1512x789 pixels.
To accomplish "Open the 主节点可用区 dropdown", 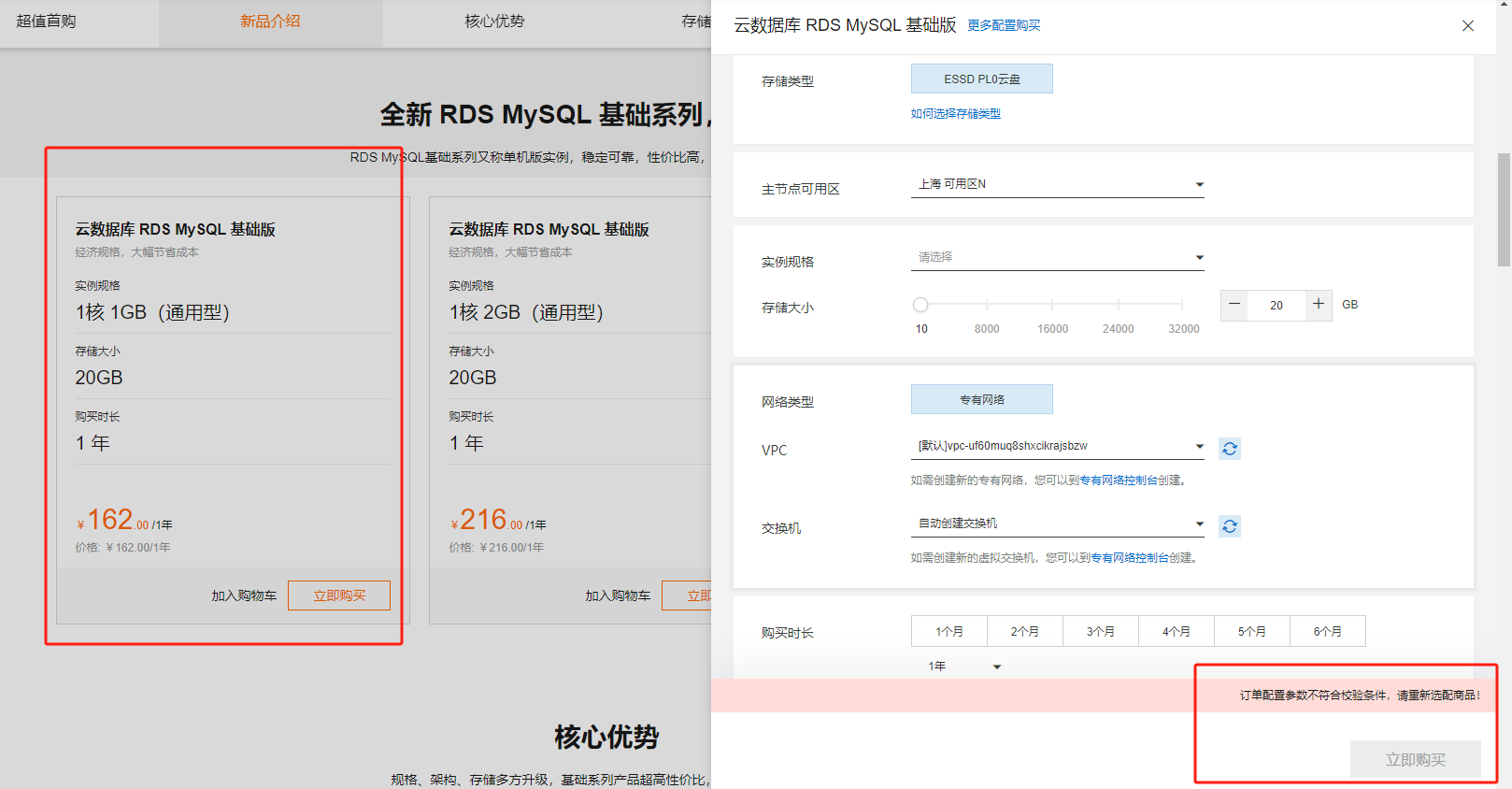I will click(1058, 184).
